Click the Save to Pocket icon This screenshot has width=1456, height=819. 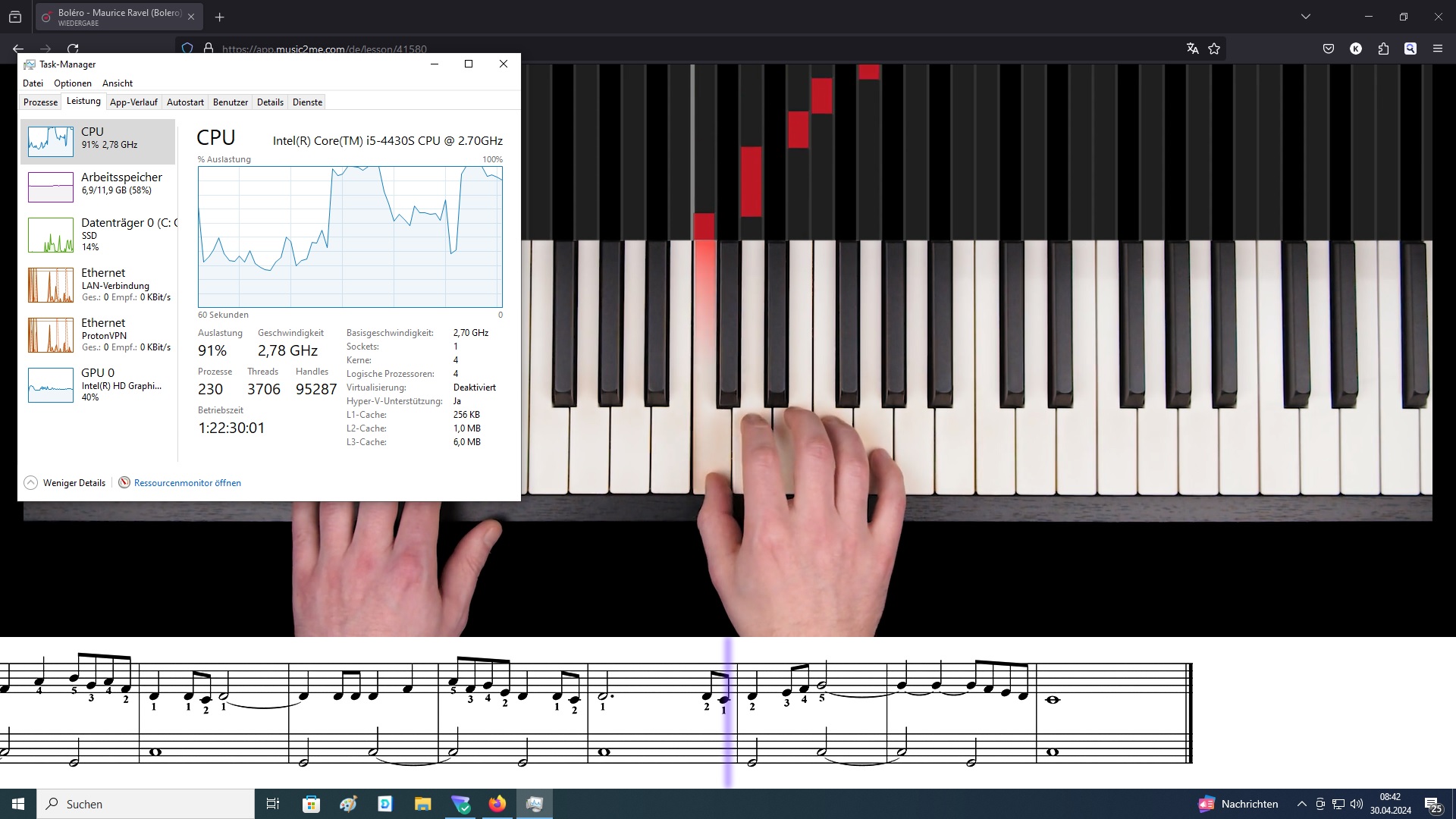[x=1329, y=49]
